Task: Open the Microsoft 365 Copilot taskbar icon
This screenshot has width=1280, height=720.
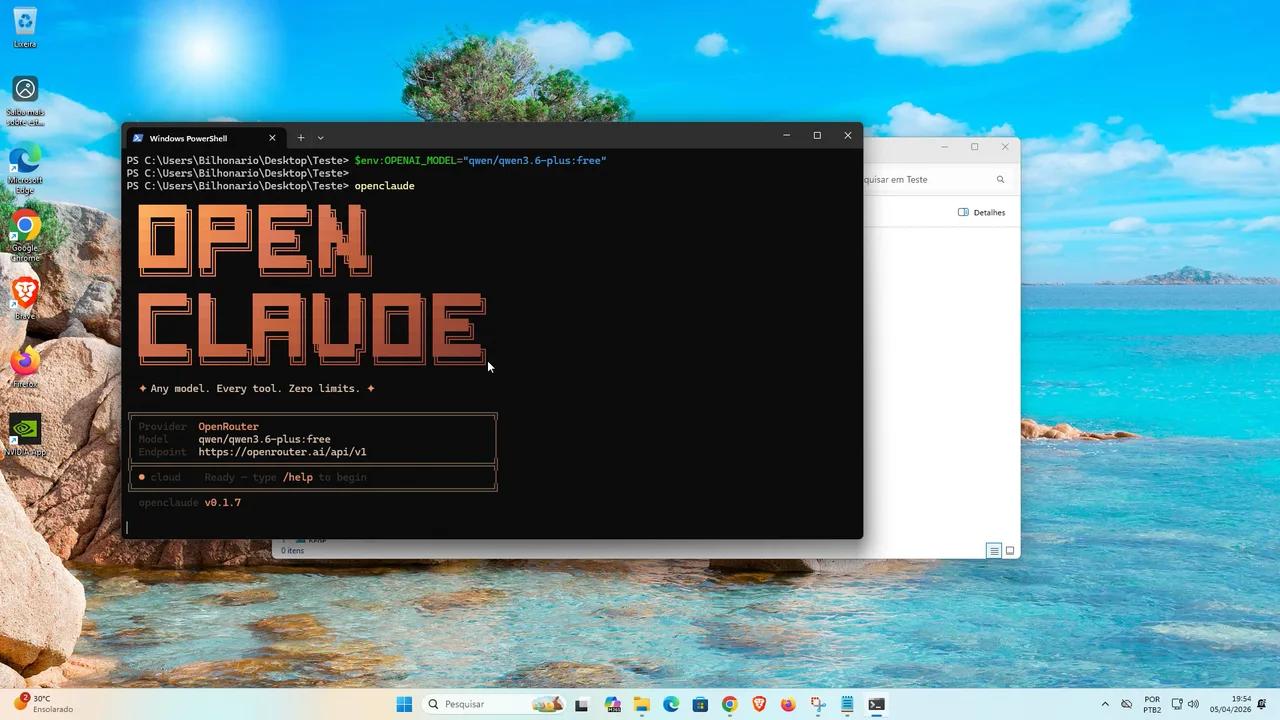Action: [x=612, y=704]
